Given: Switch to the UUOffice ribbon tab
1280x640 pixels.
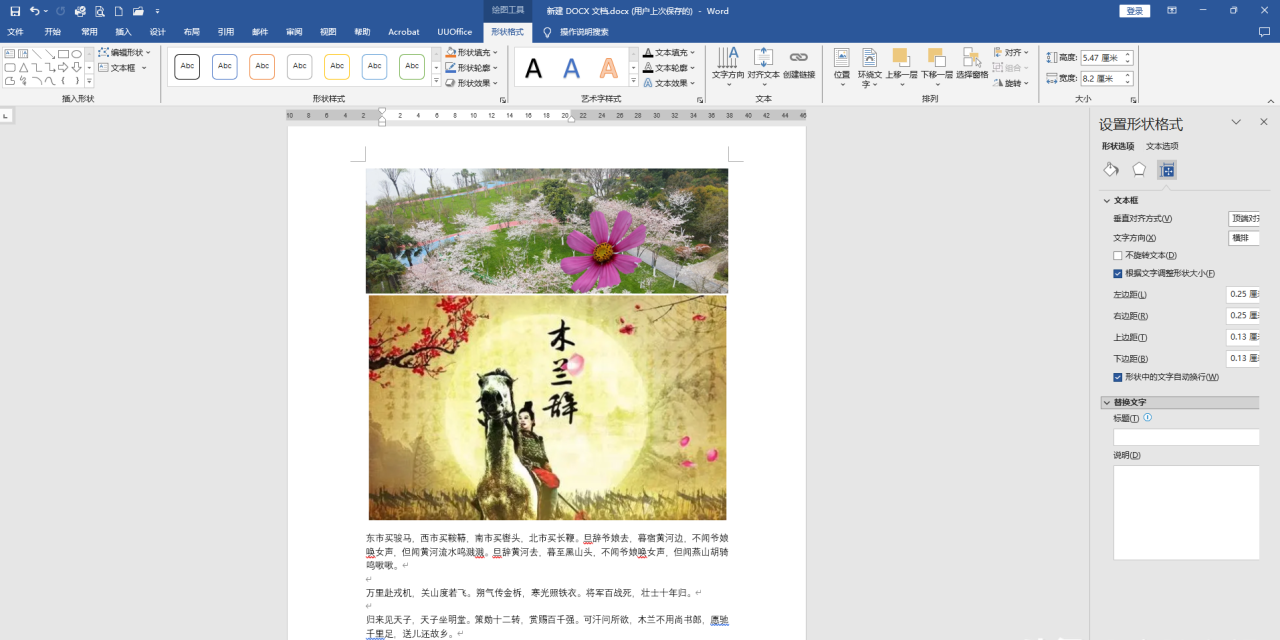Looking at the screenshot, I should coord(454,32).
